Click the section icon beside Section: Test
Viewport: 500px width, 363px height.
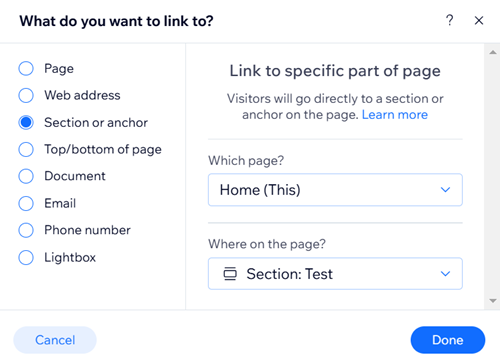(x=230, y=274)
